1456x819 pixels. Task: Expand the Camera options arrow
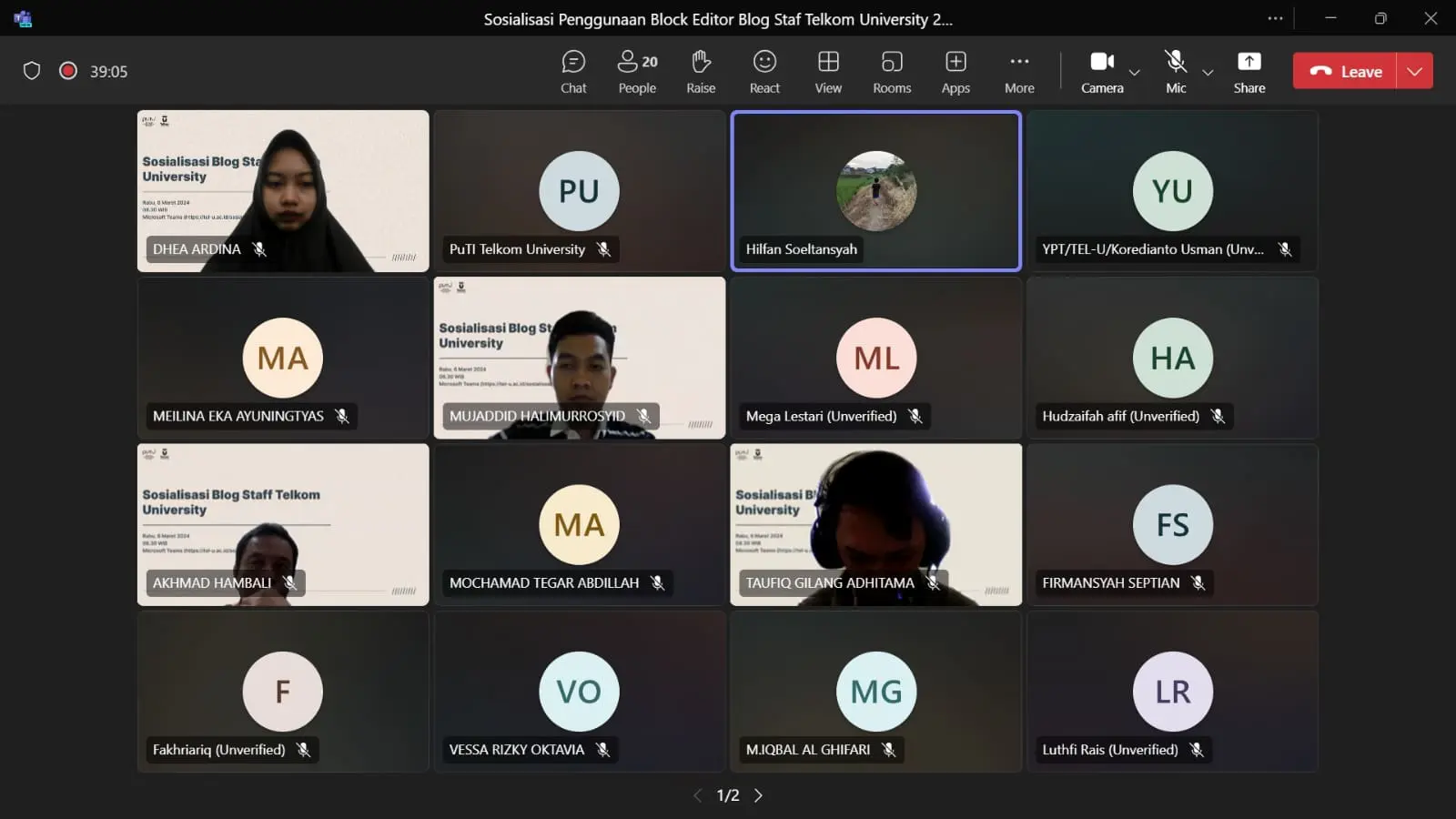coord(1134,72)
